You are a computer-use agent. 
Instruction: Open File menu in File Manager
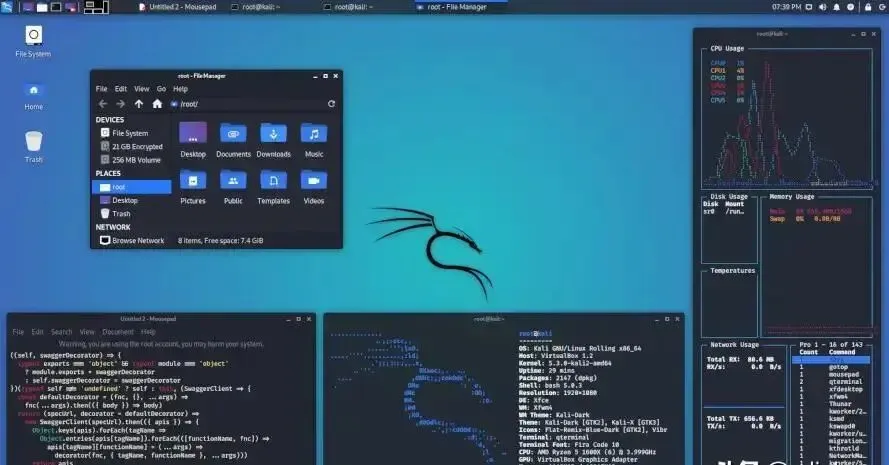tap(101, 89)
